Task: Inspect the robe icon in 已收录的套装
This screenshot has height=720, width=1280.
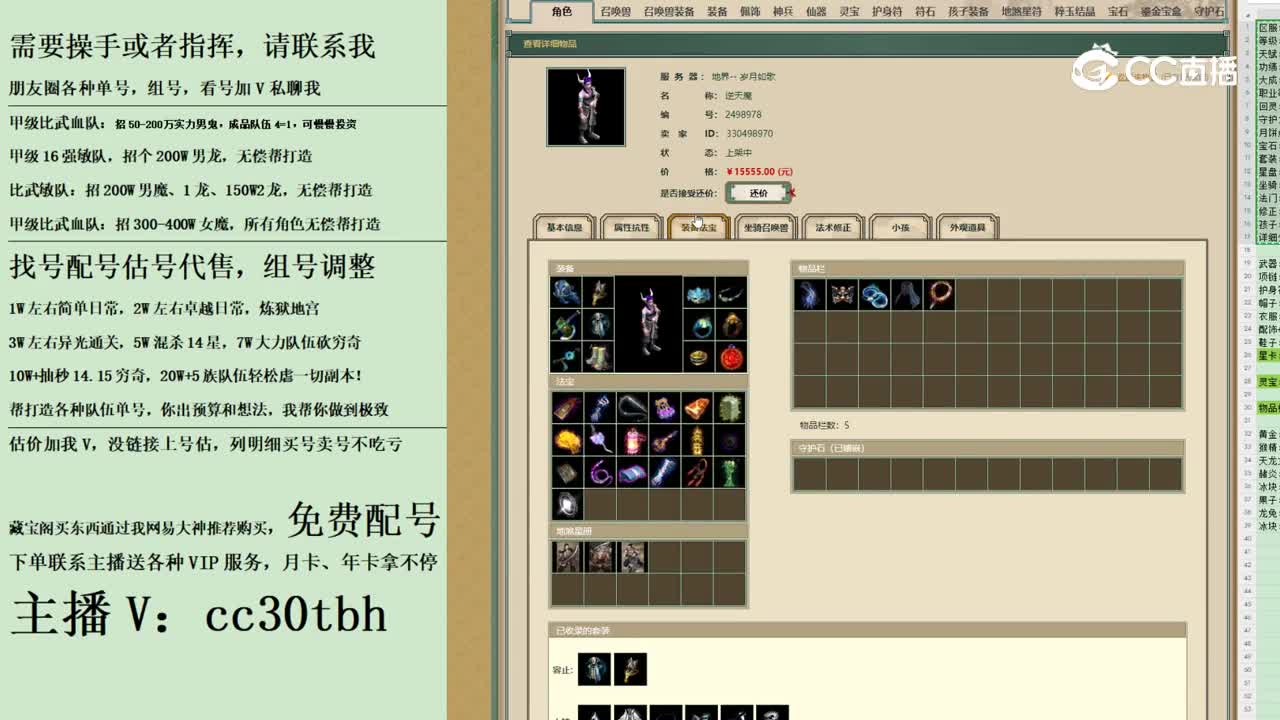Action: 594,669
